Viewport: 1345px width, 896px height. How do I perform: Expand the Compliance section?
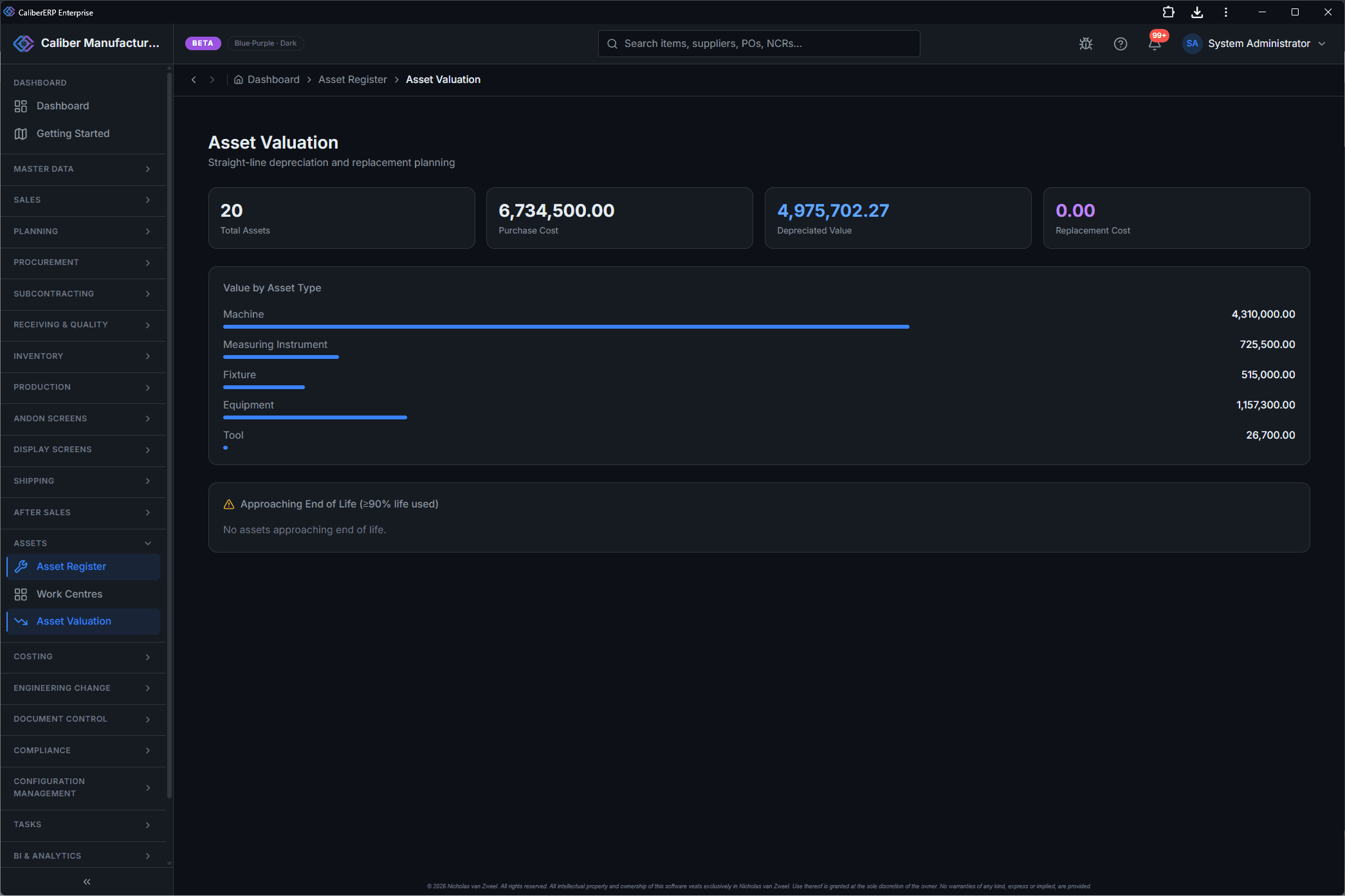[83, 751]
